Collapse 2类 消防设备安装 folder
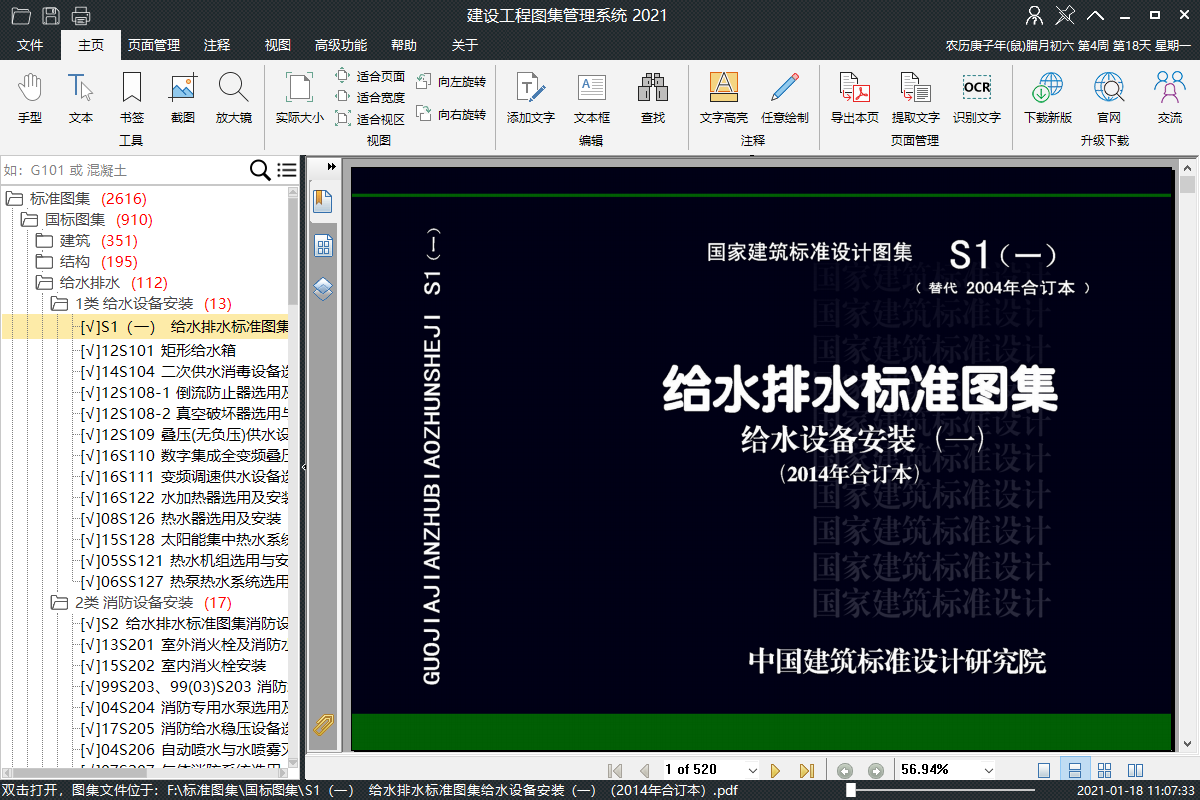 [59, 603]
